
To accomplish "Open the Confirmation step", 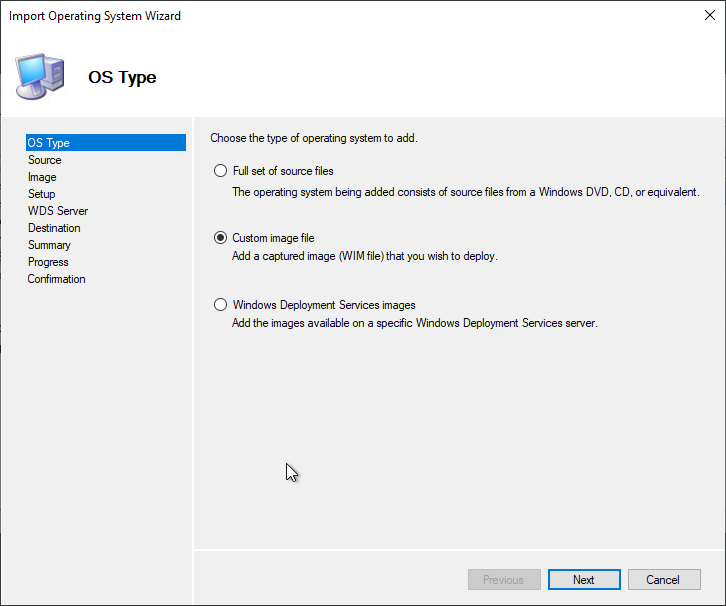I will point(56,279).
